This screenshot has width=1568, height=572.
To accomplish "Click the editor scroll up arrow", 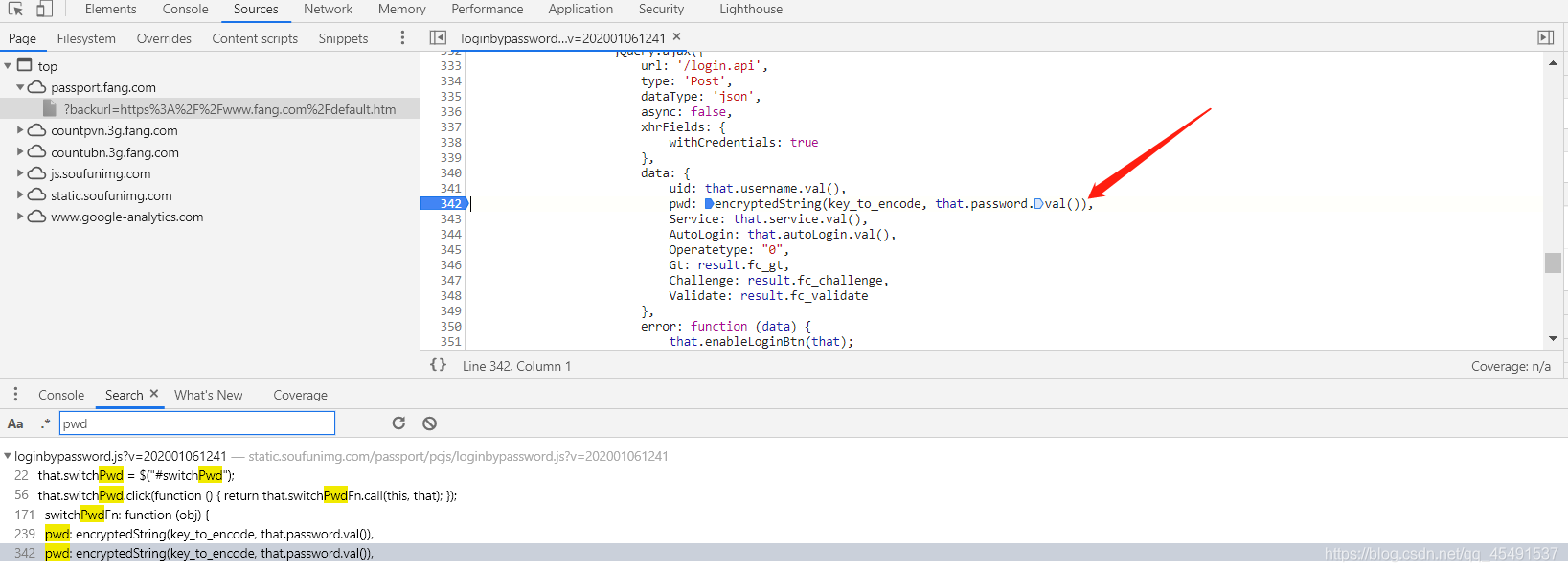I will [1553, 62].
